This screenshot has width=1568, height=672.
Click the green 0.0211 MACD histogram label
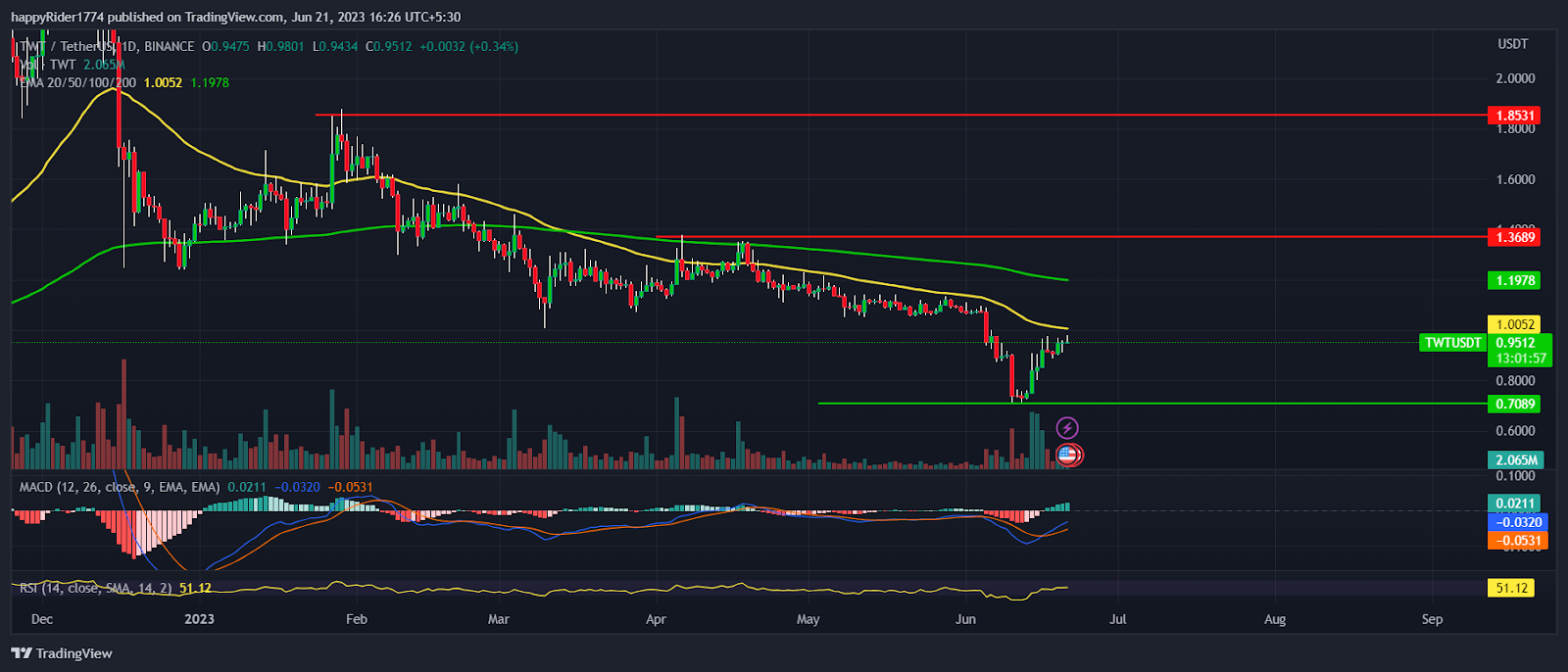pyautogui.click(x=1514, y=504)
